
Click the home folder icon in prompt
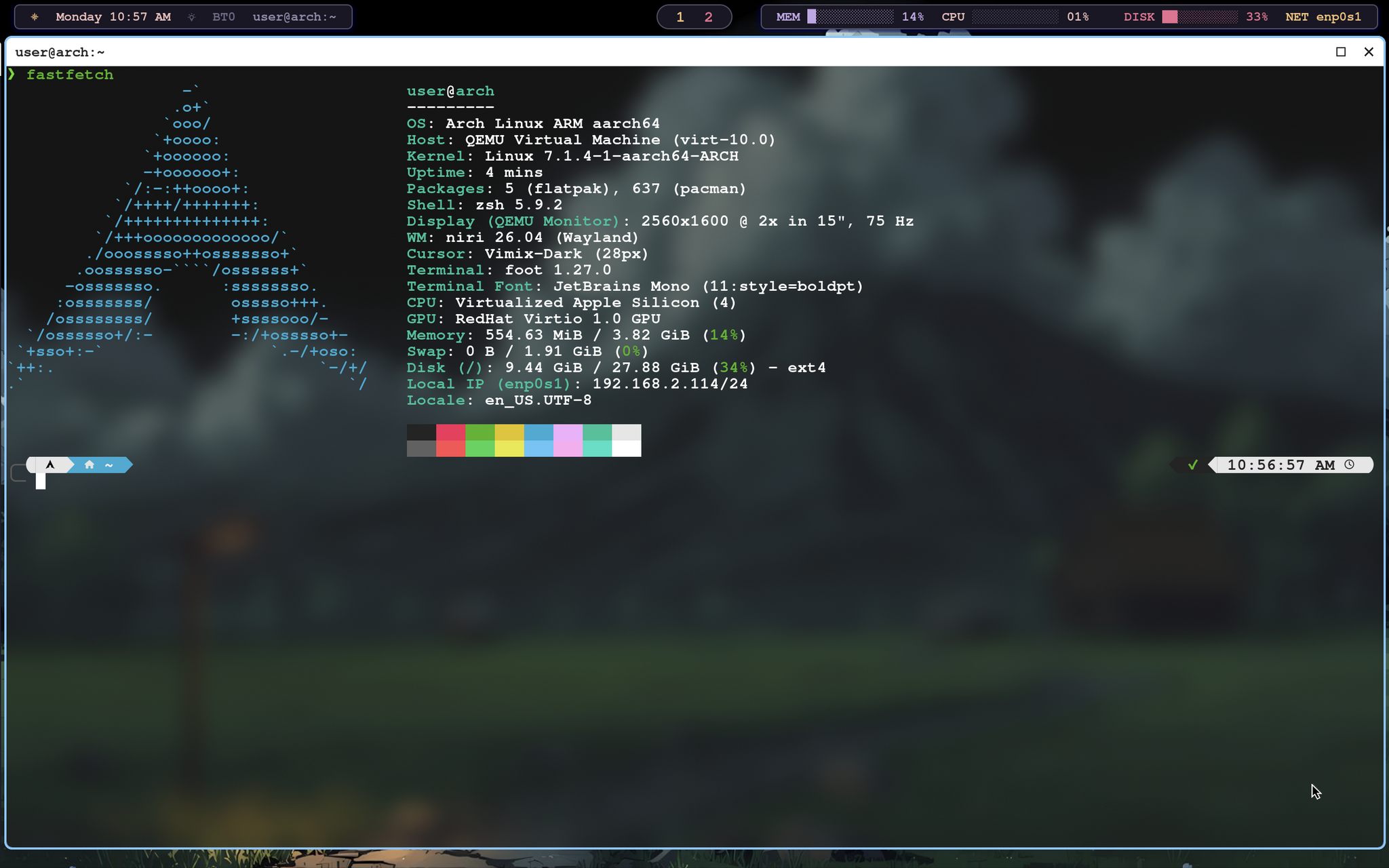pyautogui.click(x=89, y=465)
